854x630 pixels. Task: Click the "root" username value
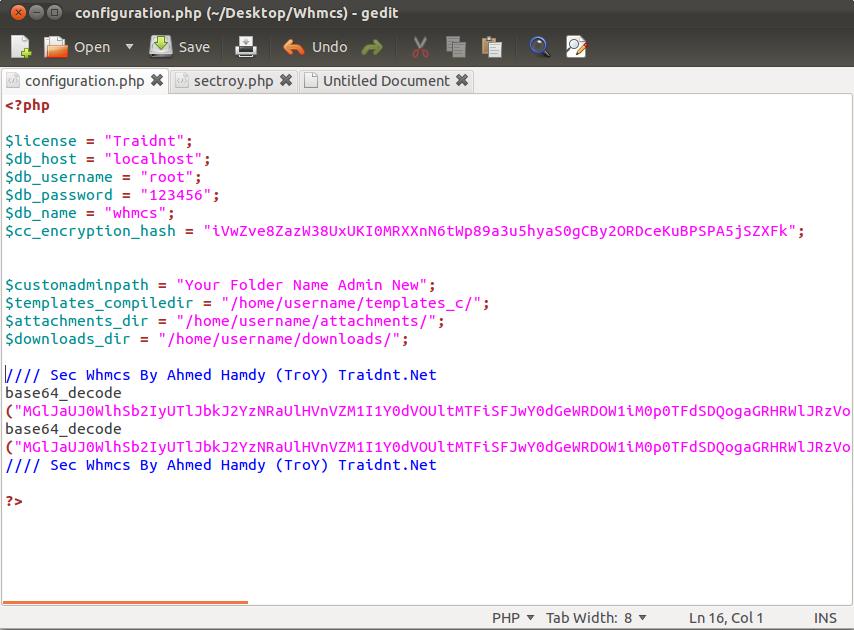167,177
